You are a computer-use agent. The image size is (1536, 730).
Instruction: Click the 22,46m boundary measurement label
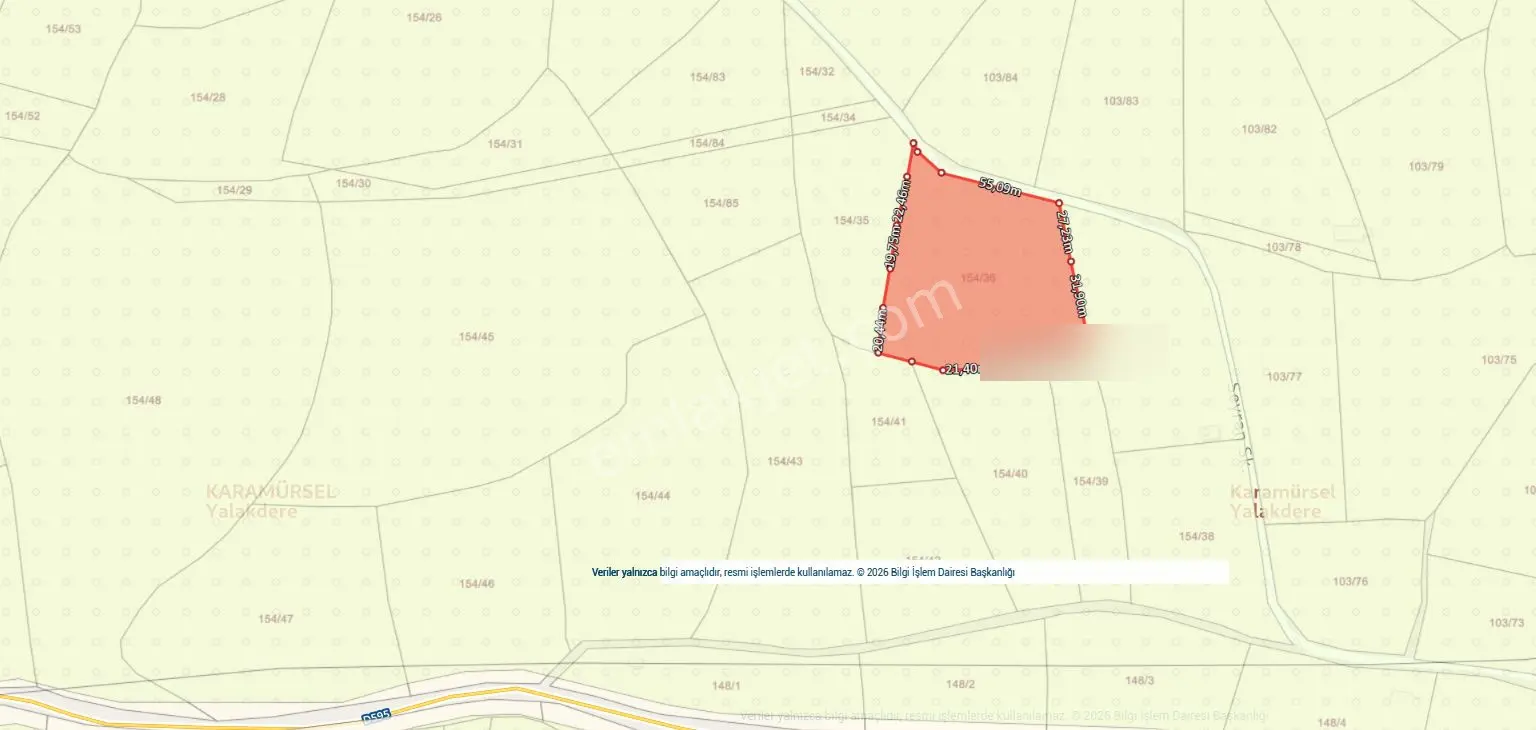coord(901,202)
